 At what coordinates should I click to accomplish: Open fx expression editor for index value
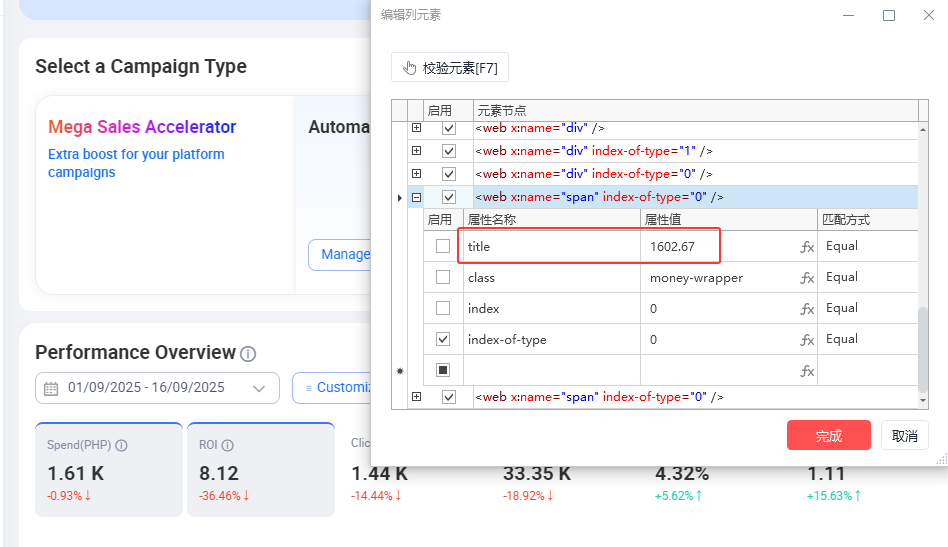click(807, 309)
